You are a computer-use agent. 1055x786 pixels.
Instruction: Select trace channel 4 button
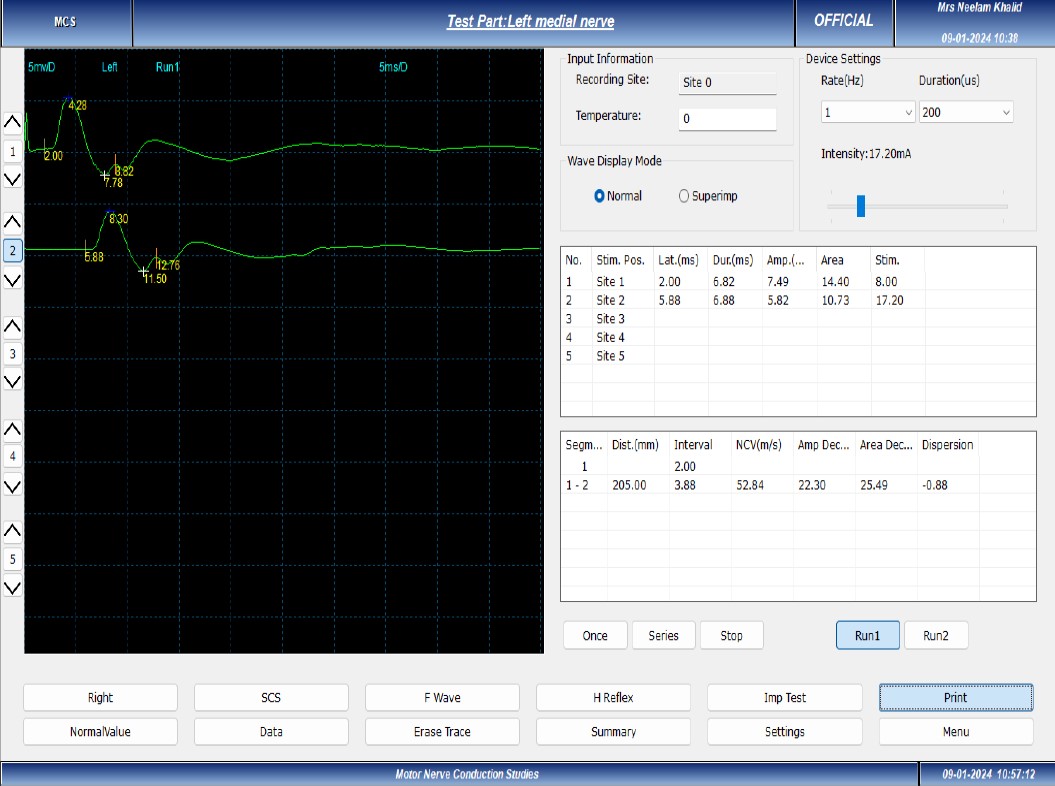(12, 456)
